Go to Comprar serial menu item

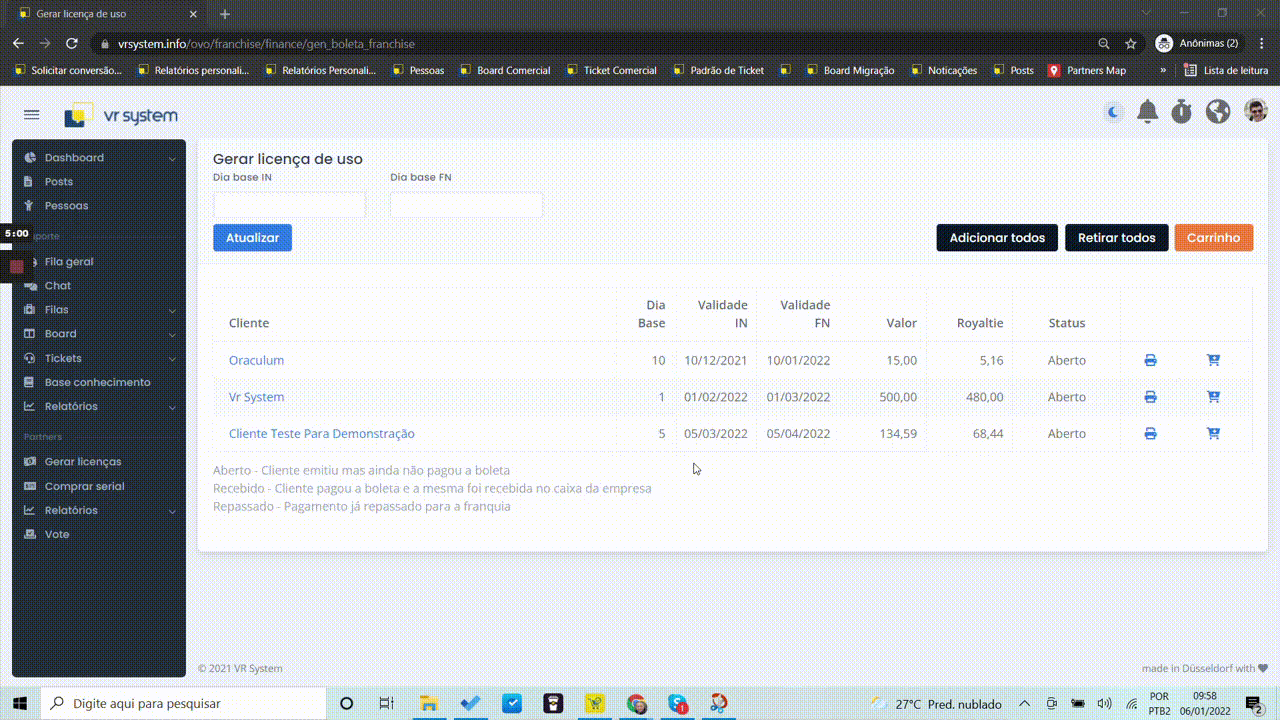coord(84,486)
